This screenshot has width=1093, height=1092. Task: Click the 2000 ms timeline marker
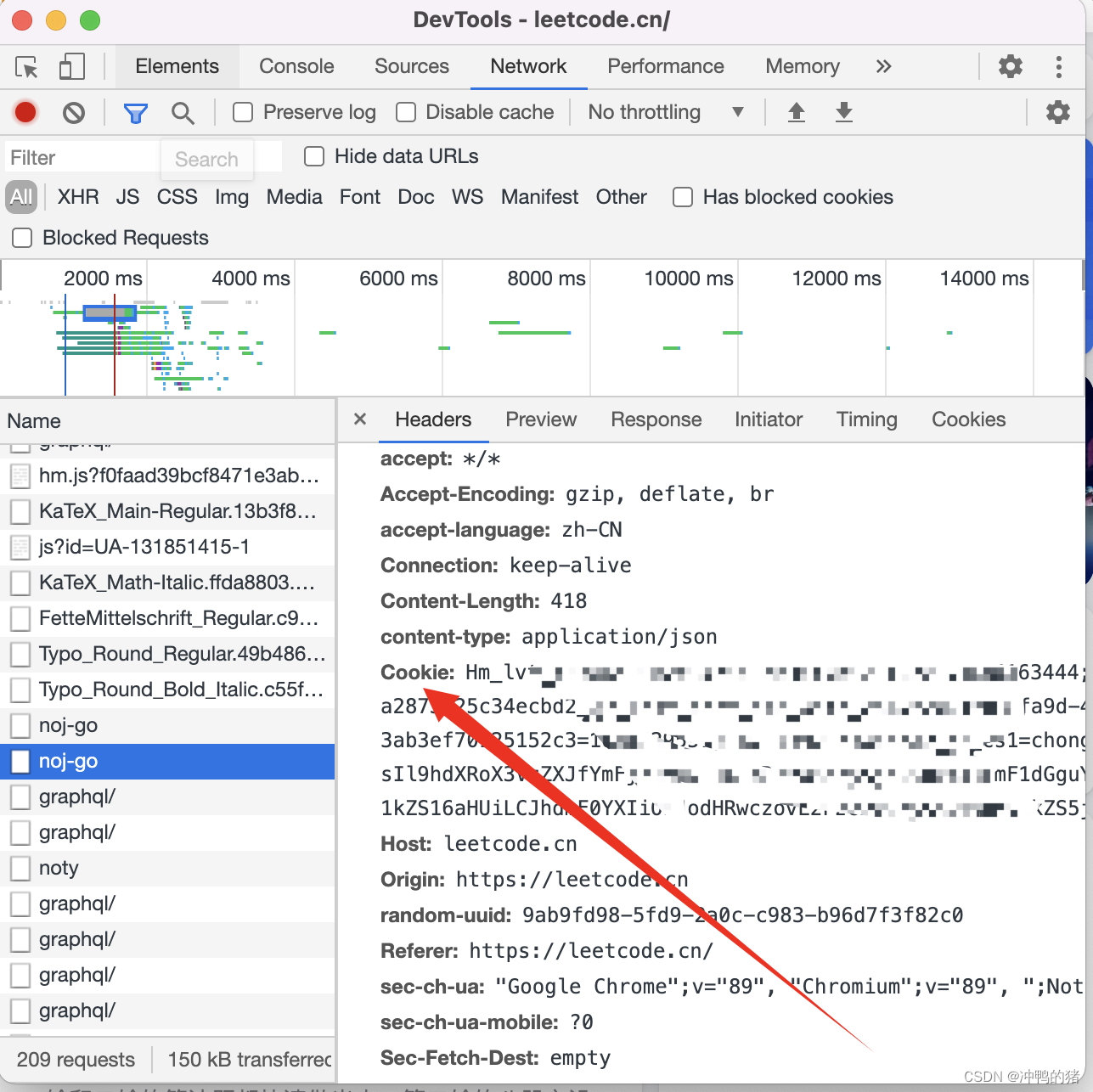click(103, 279)
